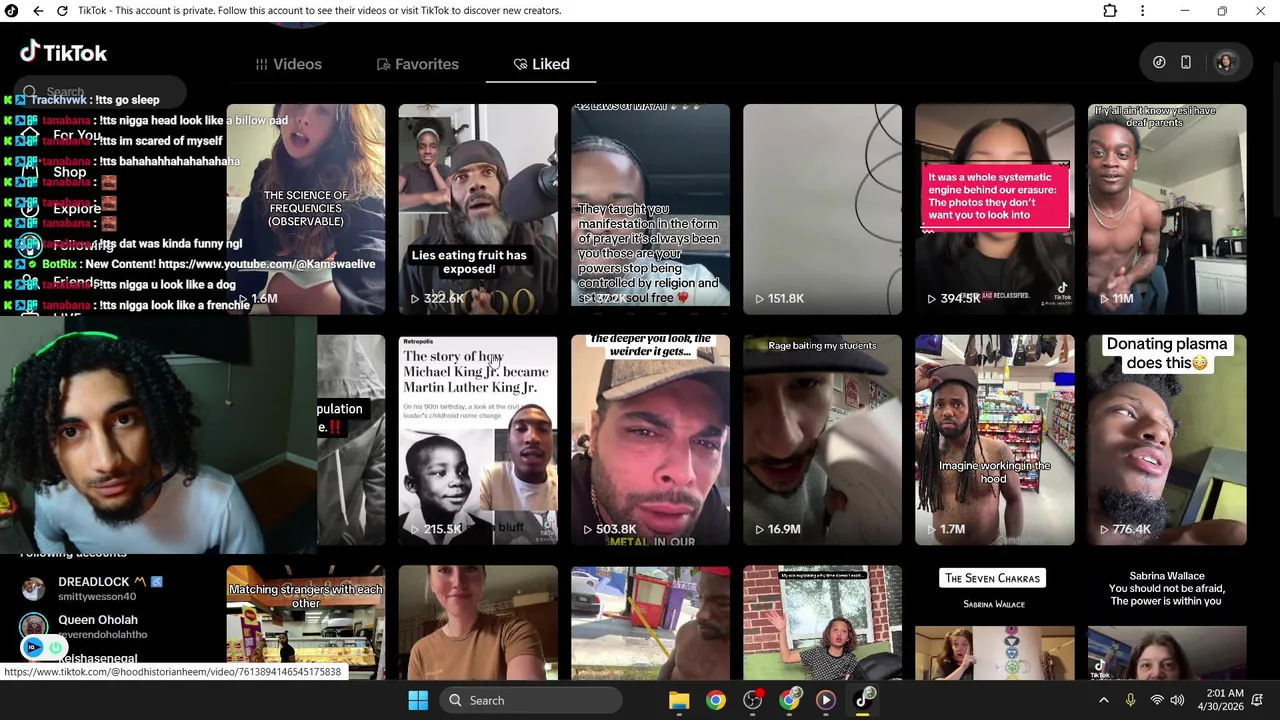The height and width of the screenshot is (720, 1280).
Task: Open Wi-Fi network settings in tray
Action: click(x=1157, y=700)
